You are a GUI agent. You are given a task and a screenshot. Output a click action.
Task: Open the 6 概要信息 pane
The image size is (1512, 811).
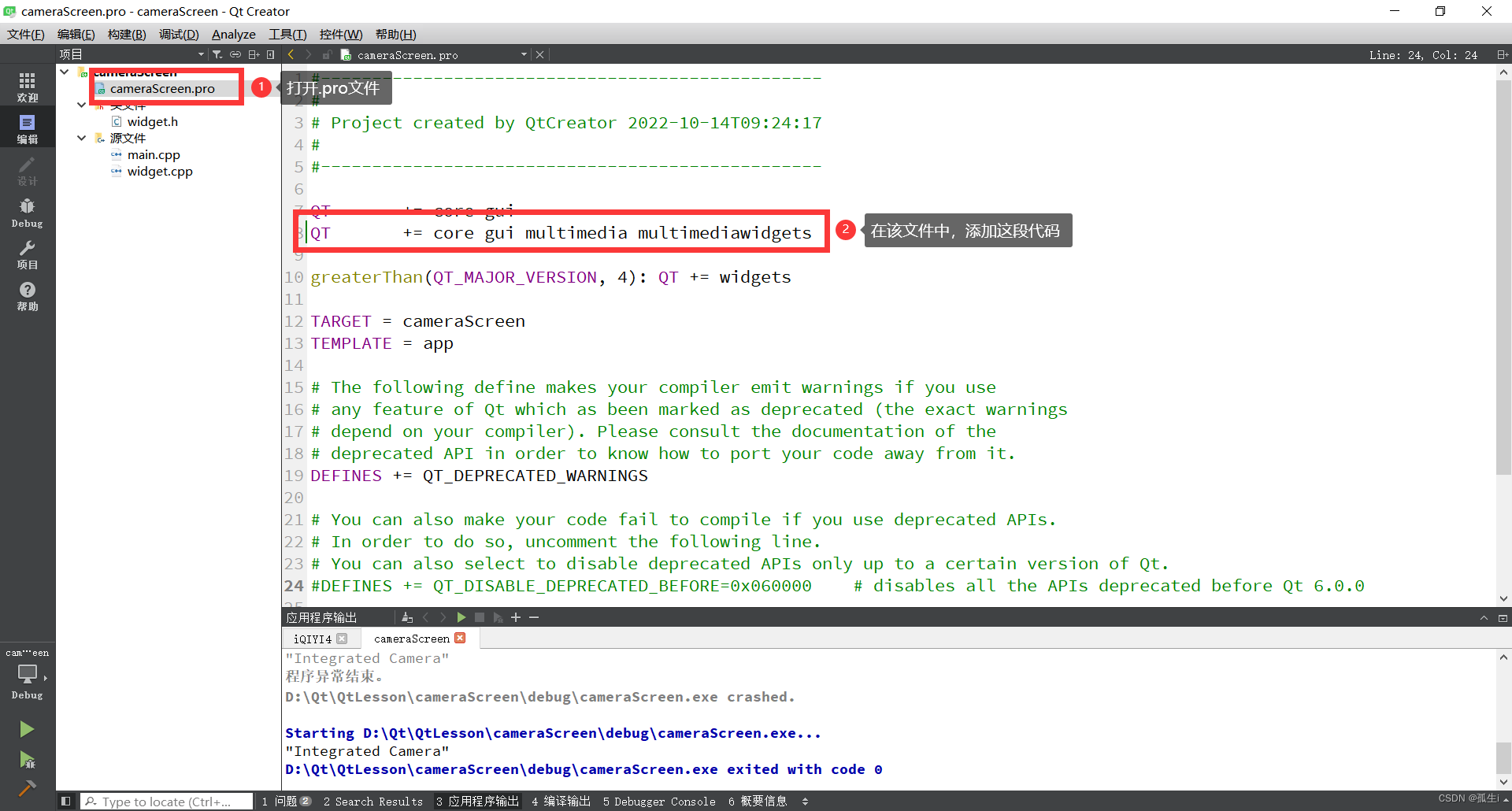click(x=758, y=802)
